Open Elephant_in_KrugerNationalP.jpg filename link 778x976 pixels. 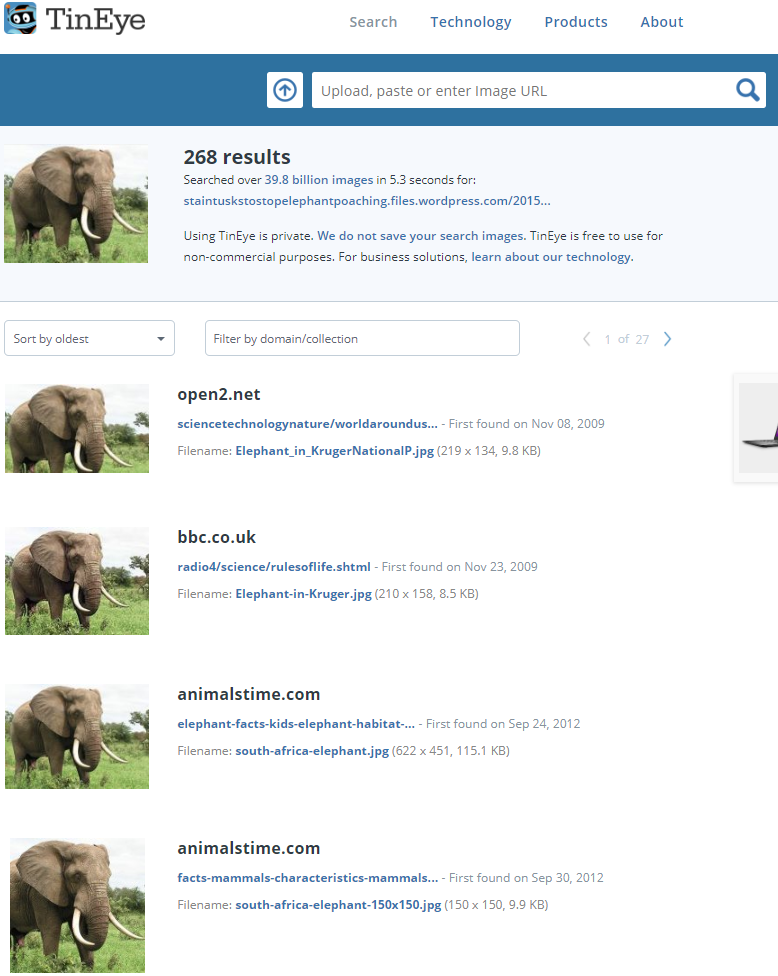coord(334,451)
